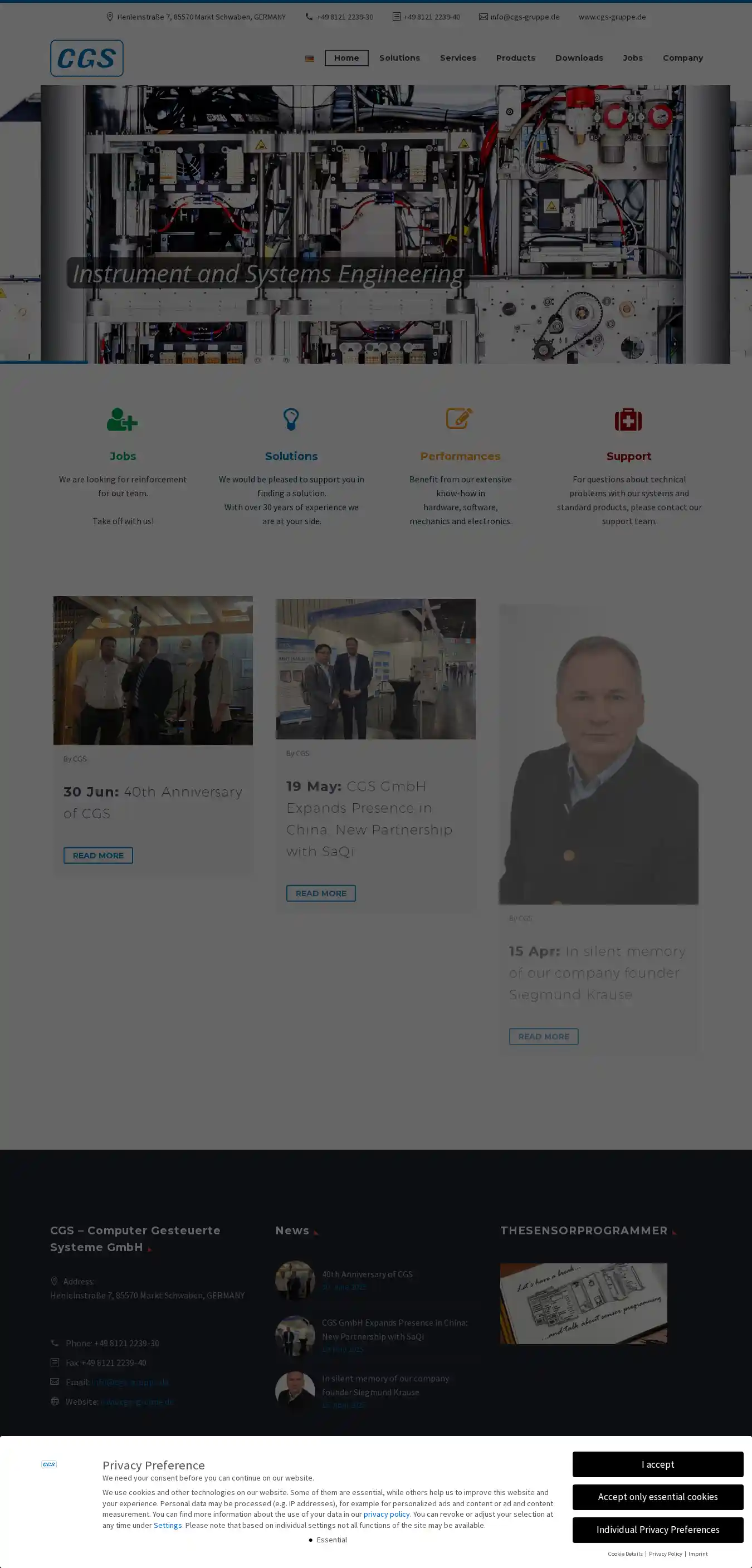
Task: Open the Solutions menu
Action: point(399,58)
